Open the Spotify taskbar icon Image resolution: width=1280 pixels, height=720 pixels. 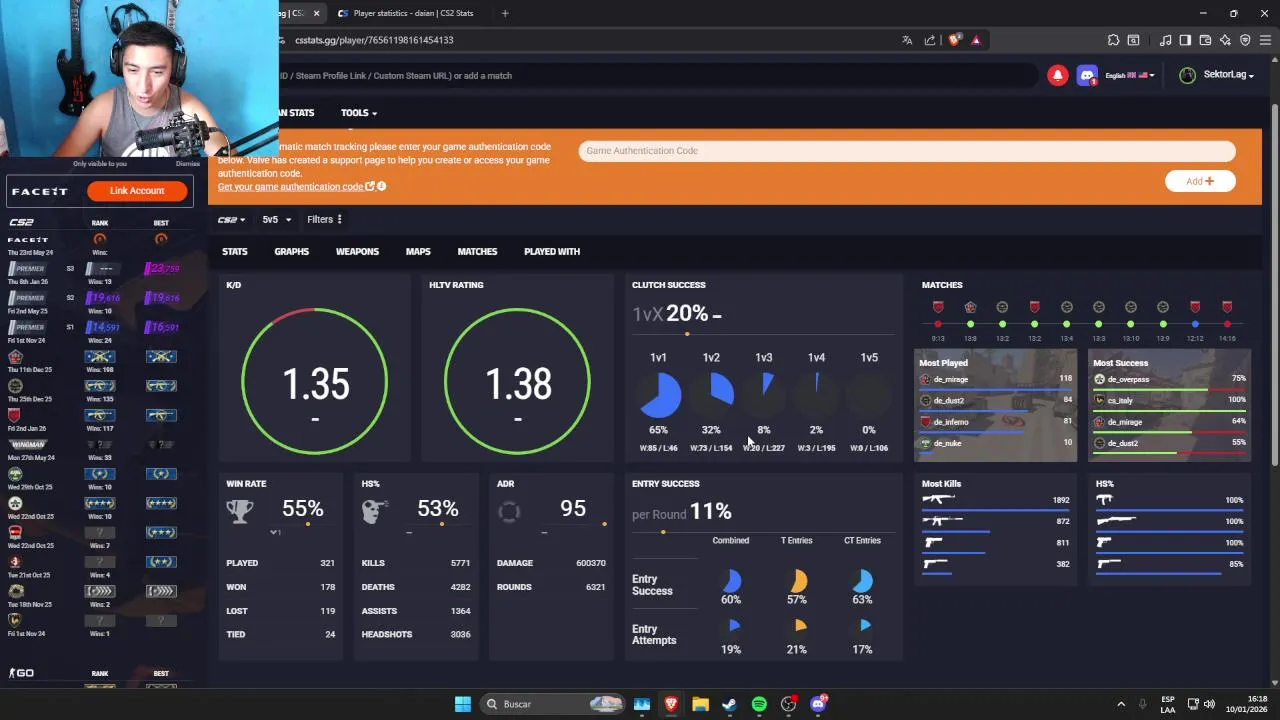pos(759,704)
